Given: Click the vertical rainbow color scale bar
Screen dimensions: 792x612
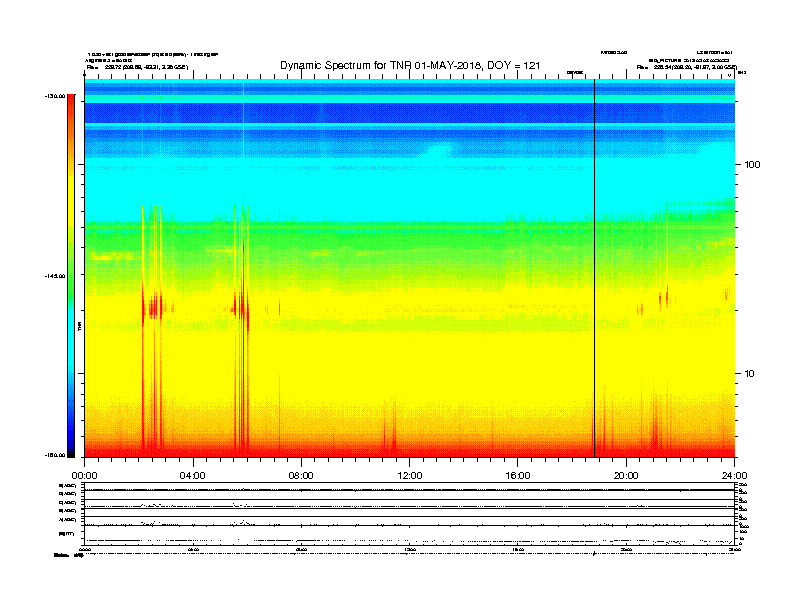Looking at the screenshot, I should [x=71, y=276].
